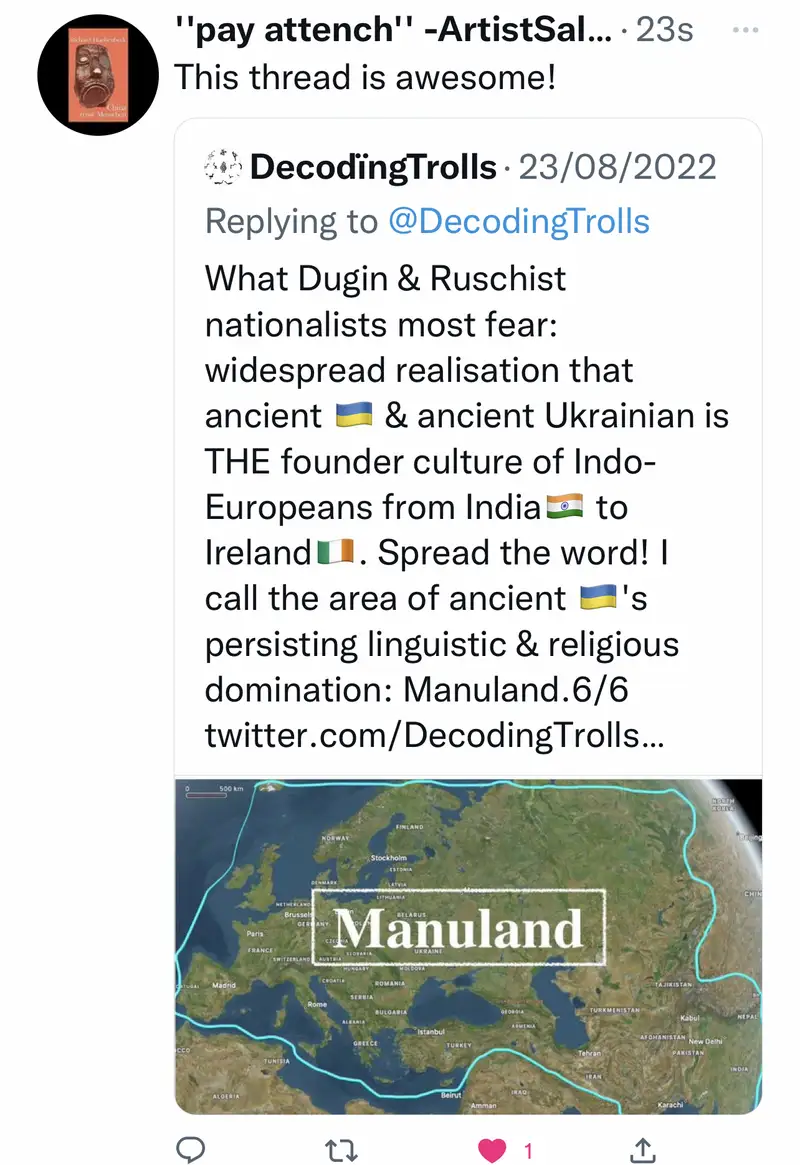This screenshot has height=1165, width=800.
Task: Follow the @DecodingTrolls mention link
Action: point(518,221)
